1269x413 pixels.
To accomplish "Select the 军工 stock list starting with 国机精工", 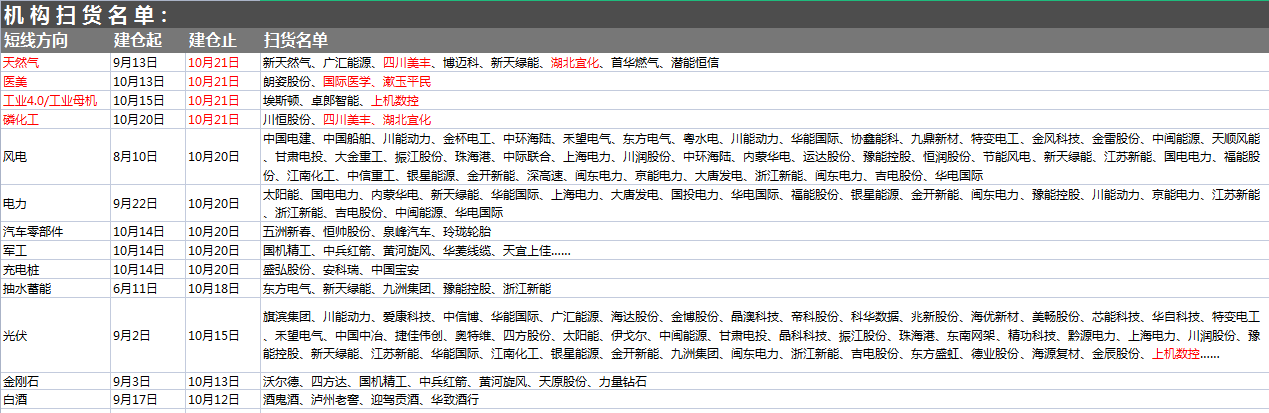I will pos(764,250).
